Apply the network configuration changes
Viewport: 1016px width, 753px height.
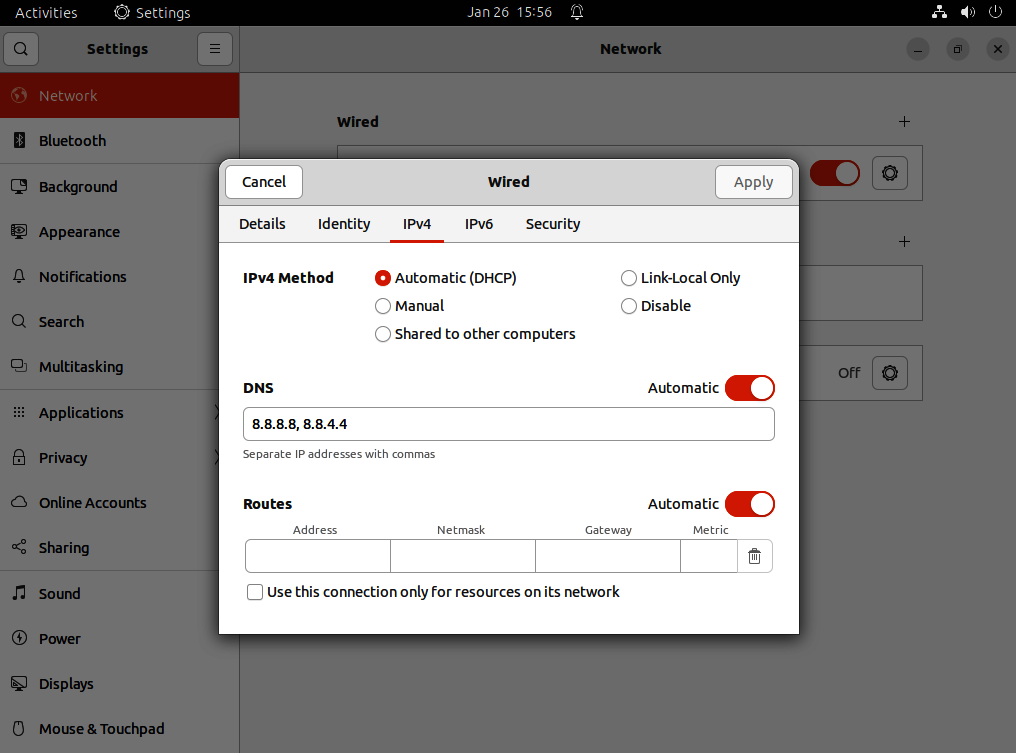[x=753, y=182]
